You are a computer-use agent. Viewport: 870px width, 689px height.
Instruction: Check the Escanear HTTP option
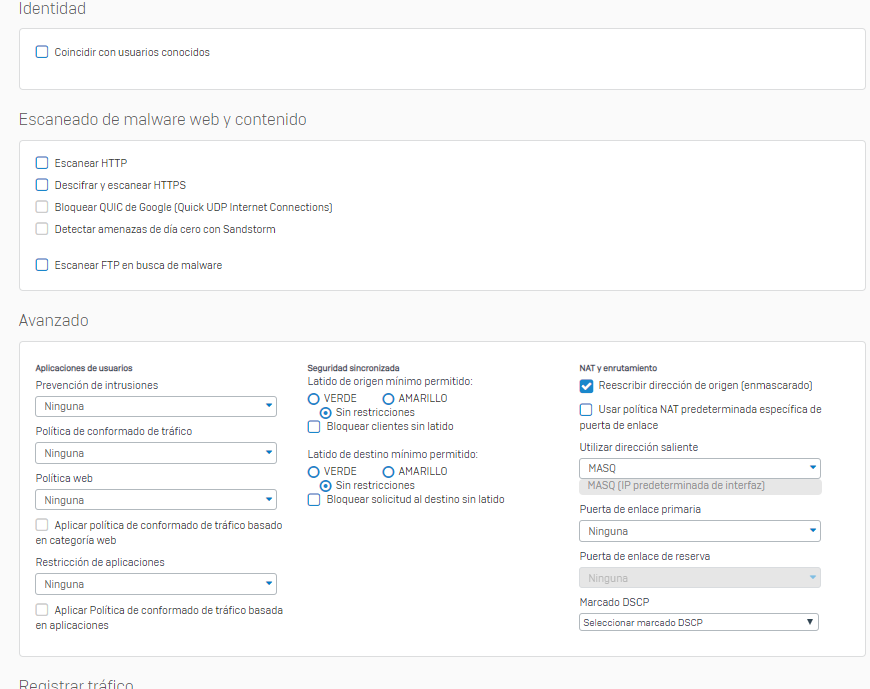pos(42,163)
